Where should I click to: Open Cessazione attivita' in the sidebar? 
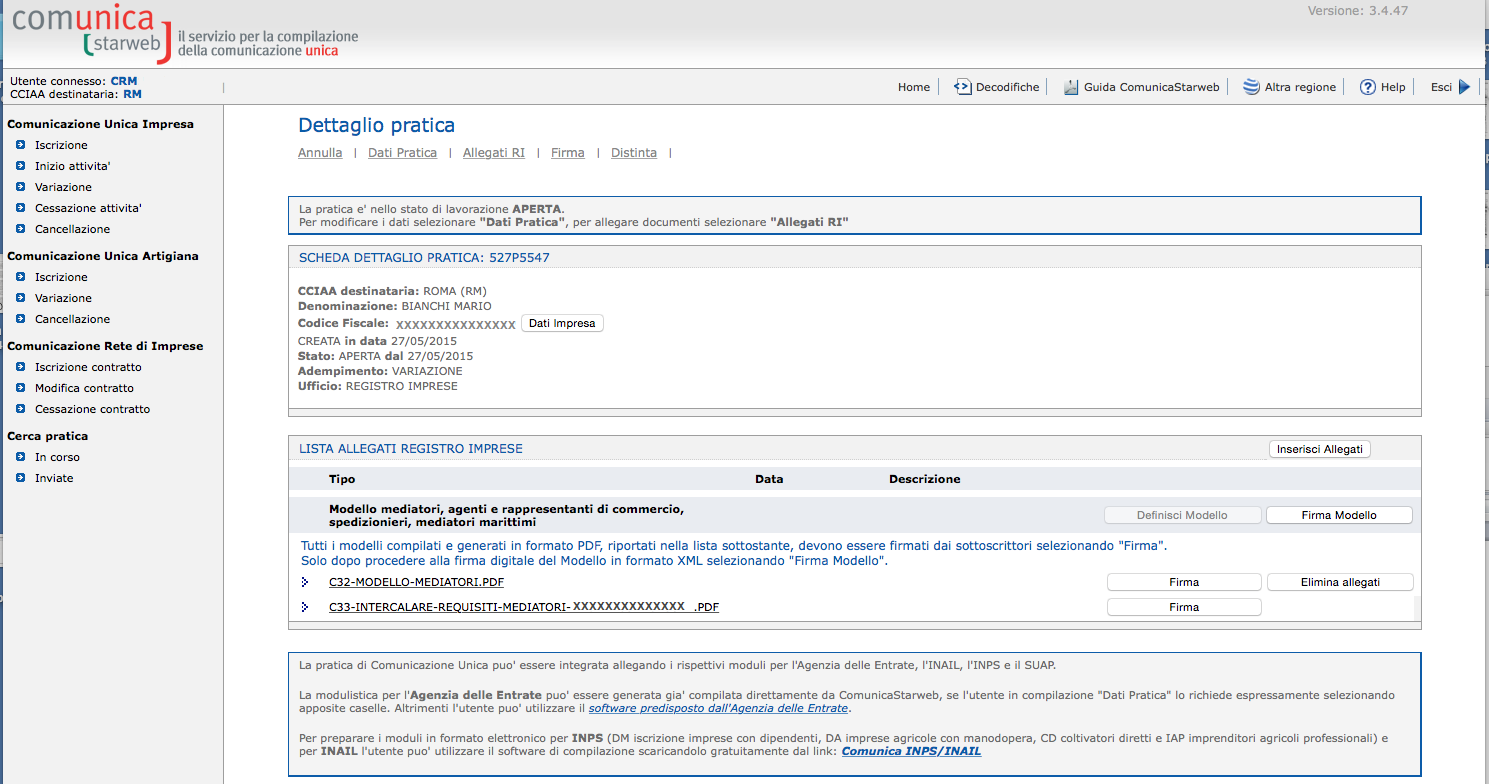pyautogui.click(x=88, y=208)
